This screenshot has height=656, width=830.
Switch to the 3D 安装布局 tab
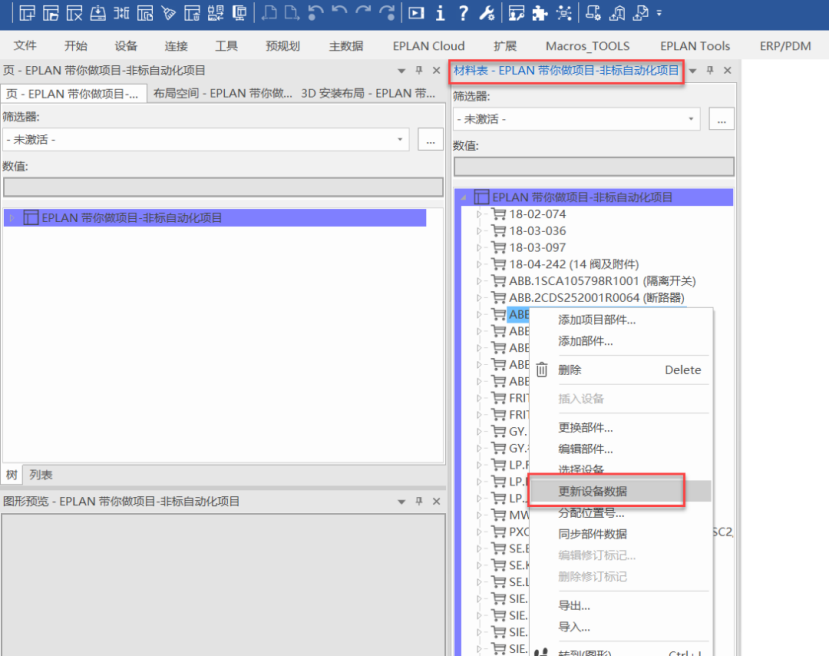tap(368, 94)
